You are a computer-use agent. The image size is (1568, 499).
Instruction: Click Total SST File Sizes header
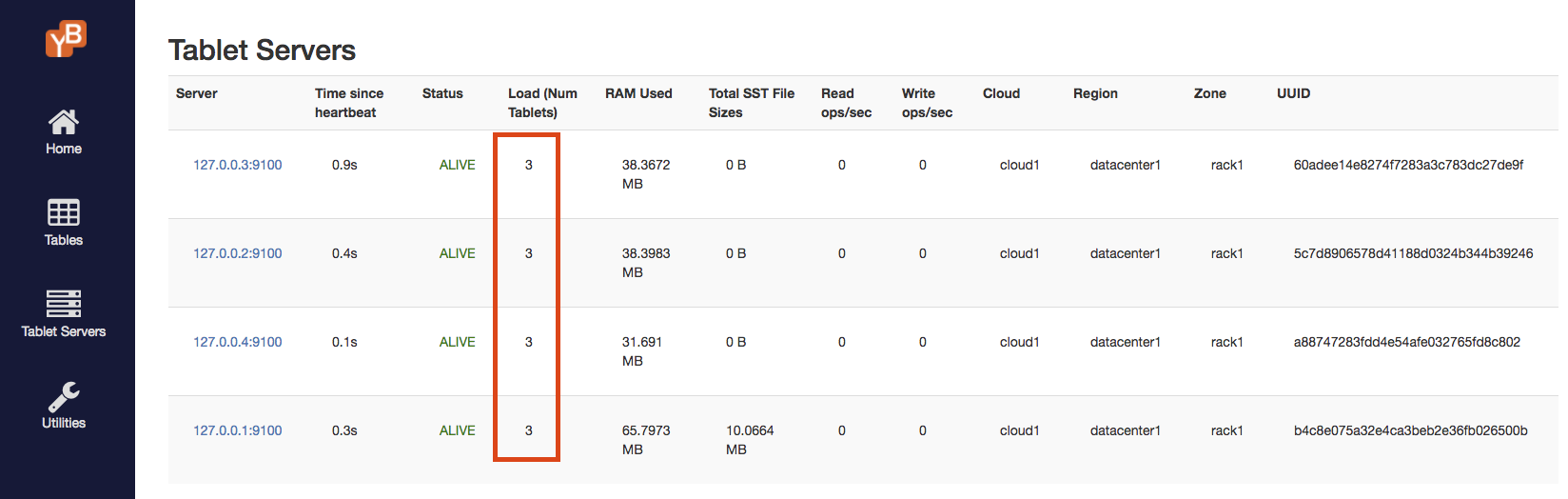coord(752,103)
